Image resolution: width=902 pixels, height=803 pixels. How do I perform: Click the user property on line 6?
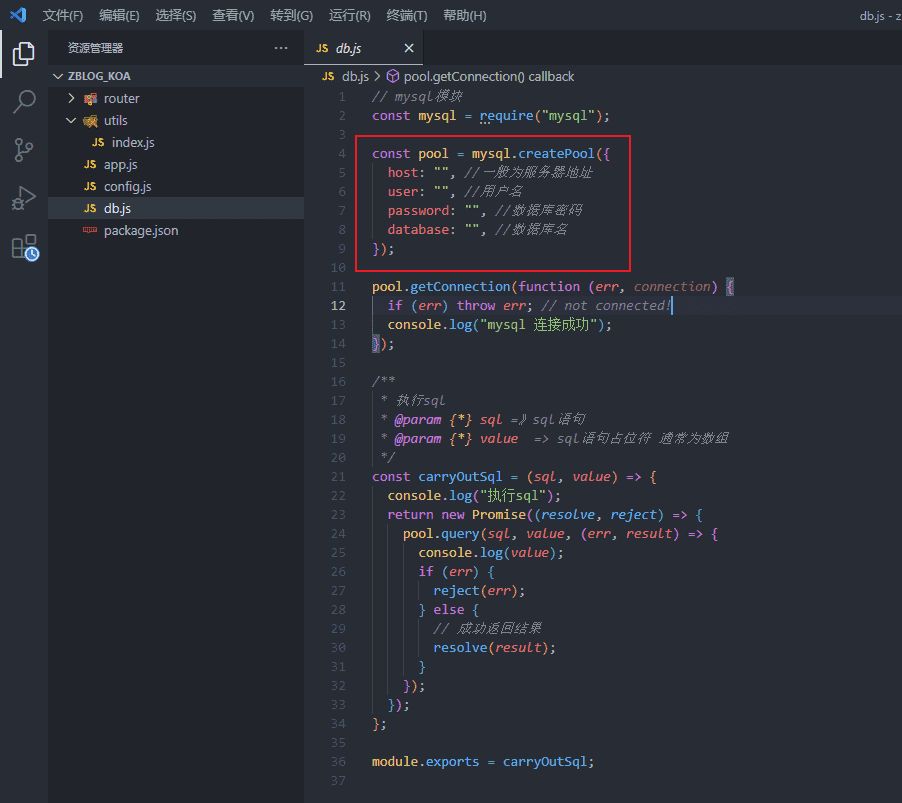pos(402,192)
